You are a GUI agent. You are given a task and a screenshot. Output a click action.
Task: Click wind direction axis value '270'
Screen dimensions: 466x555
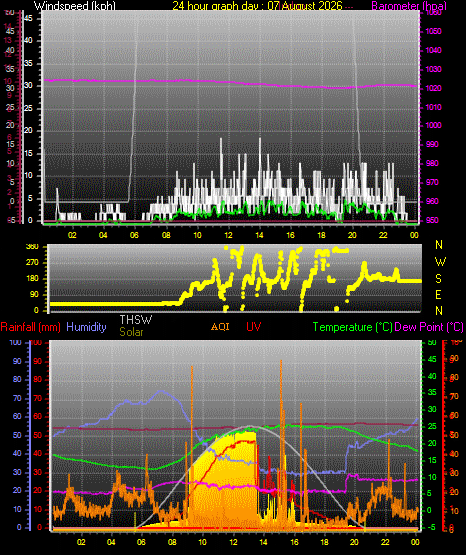coord(32,263)
